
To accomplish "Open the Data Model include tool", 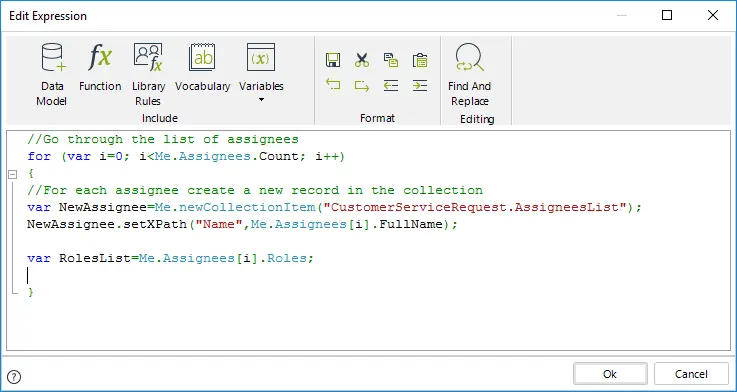I will (51, 75).
